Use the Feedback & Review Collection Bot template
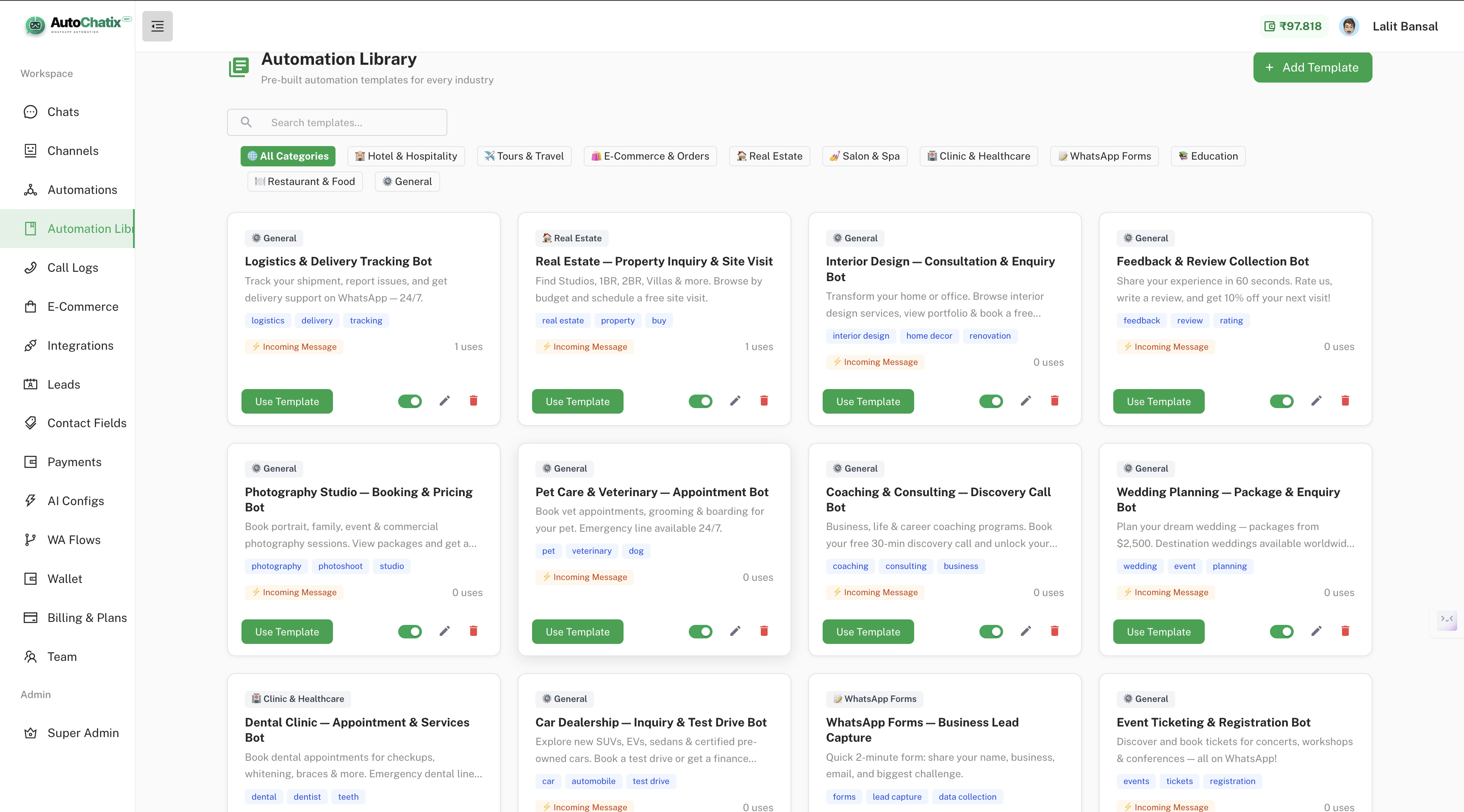Image resolution: width=1464 pixels, height=812 pixels. (1159, 401)
